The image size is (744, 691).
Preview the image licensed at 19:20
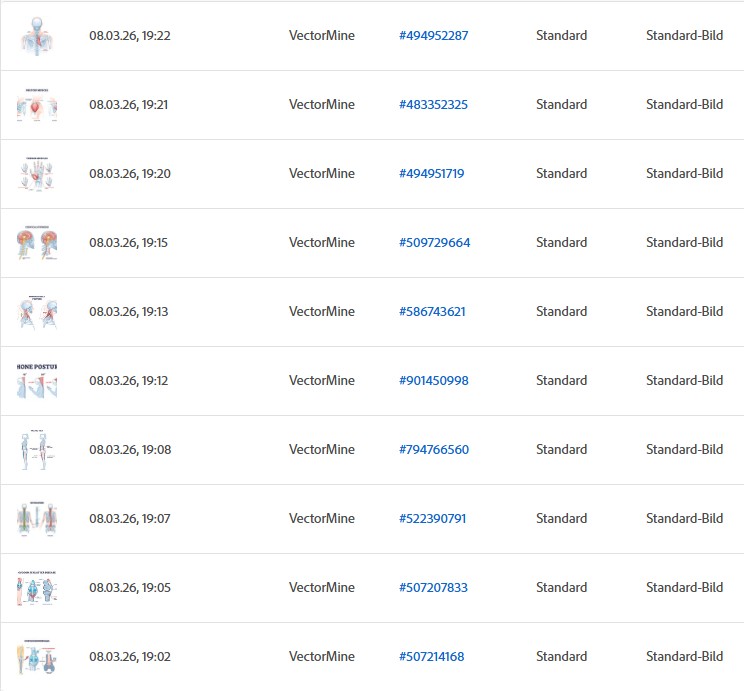(36, 174)
